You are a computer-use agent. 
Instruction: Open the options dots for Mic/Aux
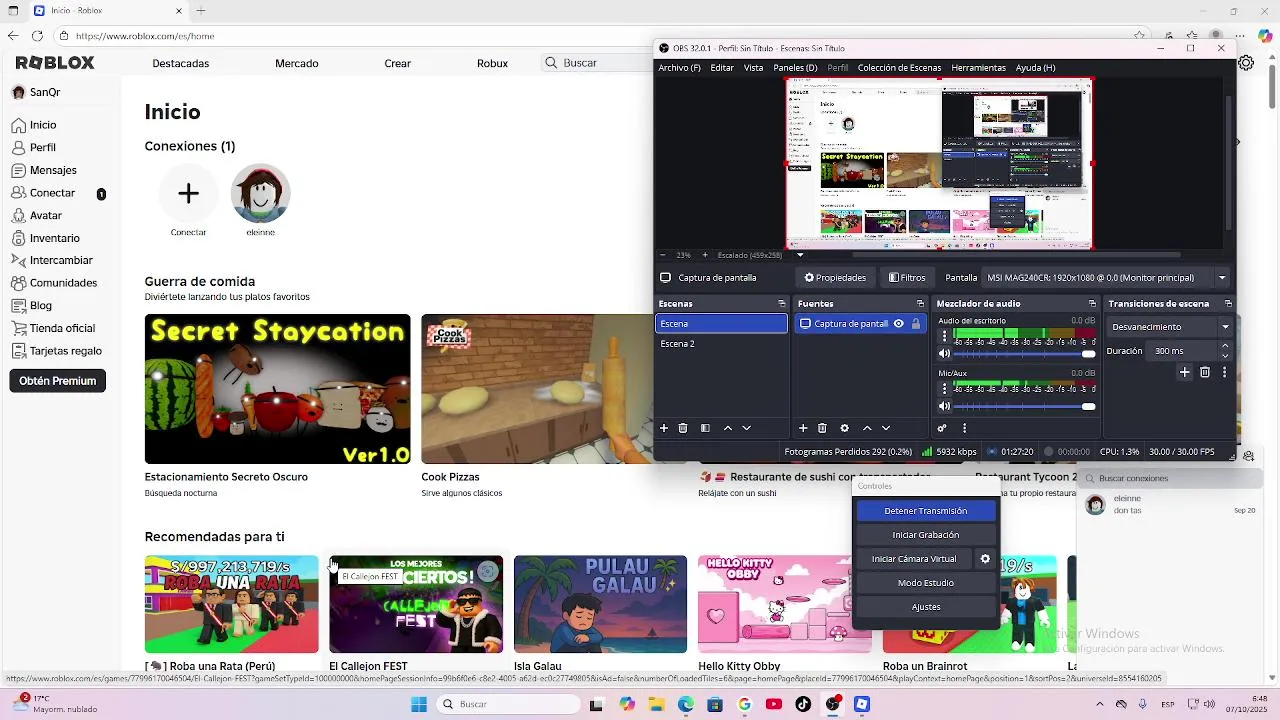point(944,388)
